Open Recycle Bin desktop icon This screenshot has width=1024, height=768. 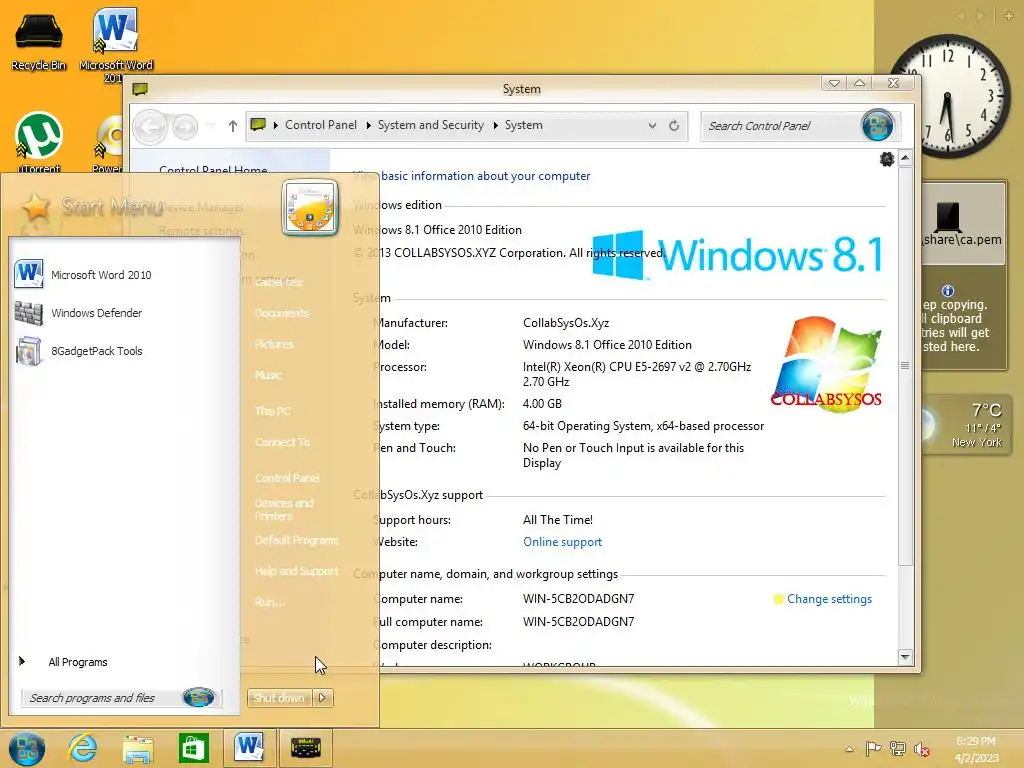pos(39,42)
